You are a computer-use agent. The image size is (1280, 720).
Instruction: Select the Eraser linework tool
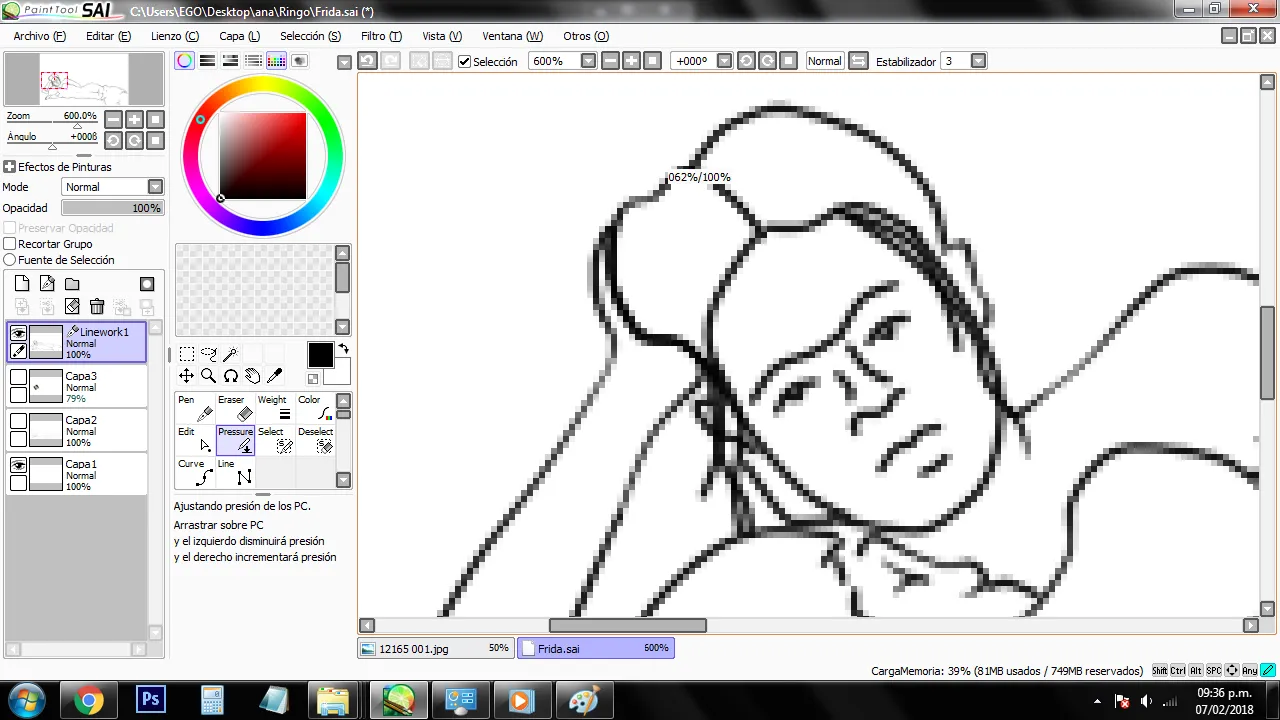coord(235,408)
